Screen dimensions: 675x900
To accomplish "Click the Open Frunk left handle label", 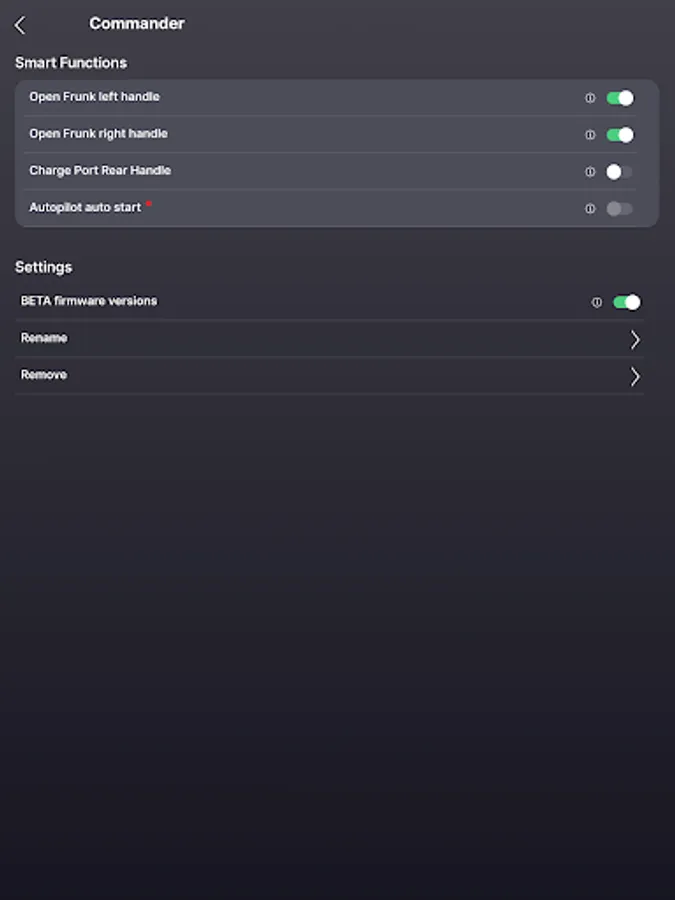I will click(94, 97).
